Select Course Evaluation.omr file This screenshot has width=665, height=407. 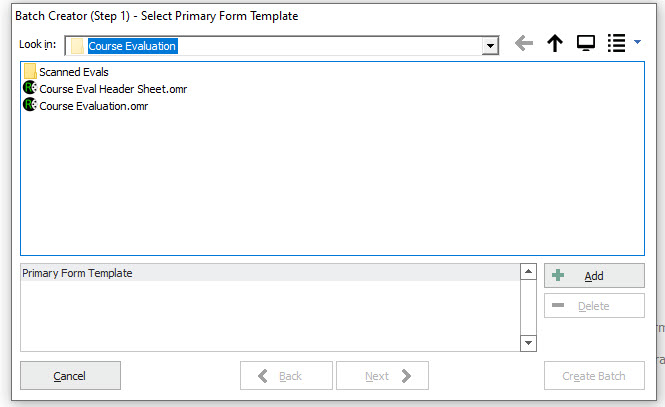pos(94,106)
